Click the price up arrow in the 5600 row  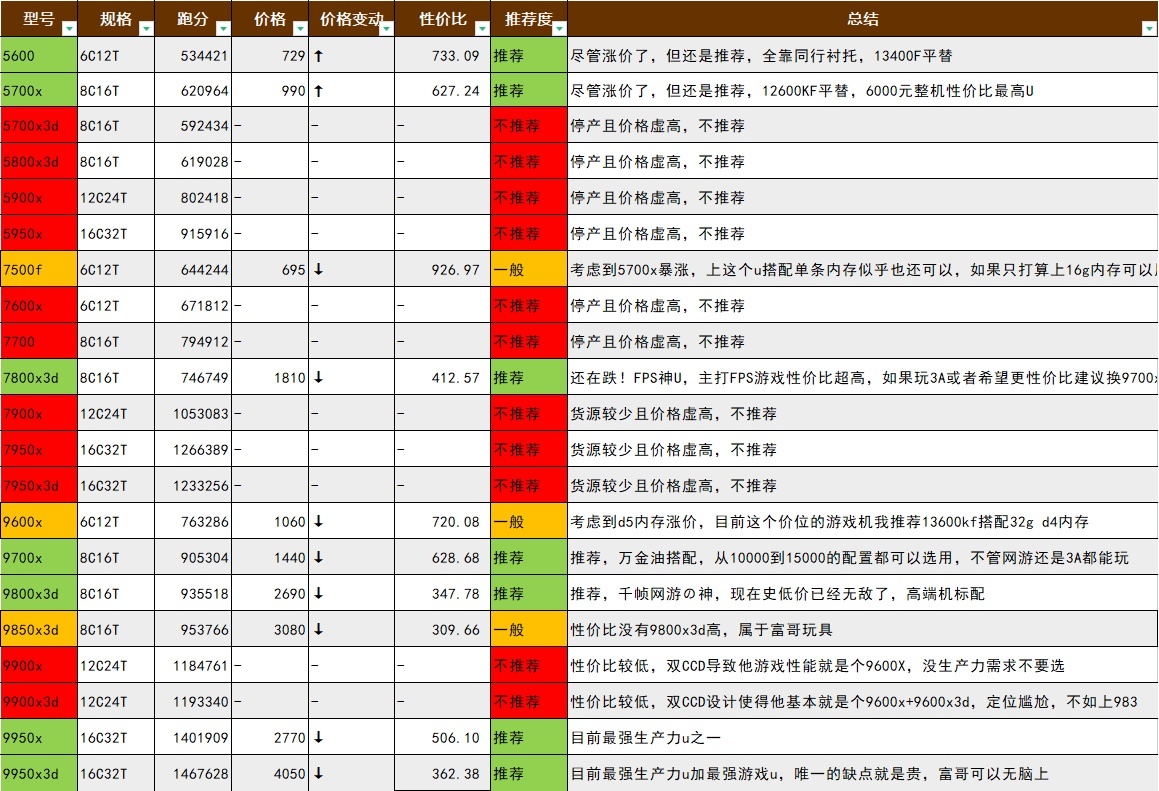tap(318, 57)
